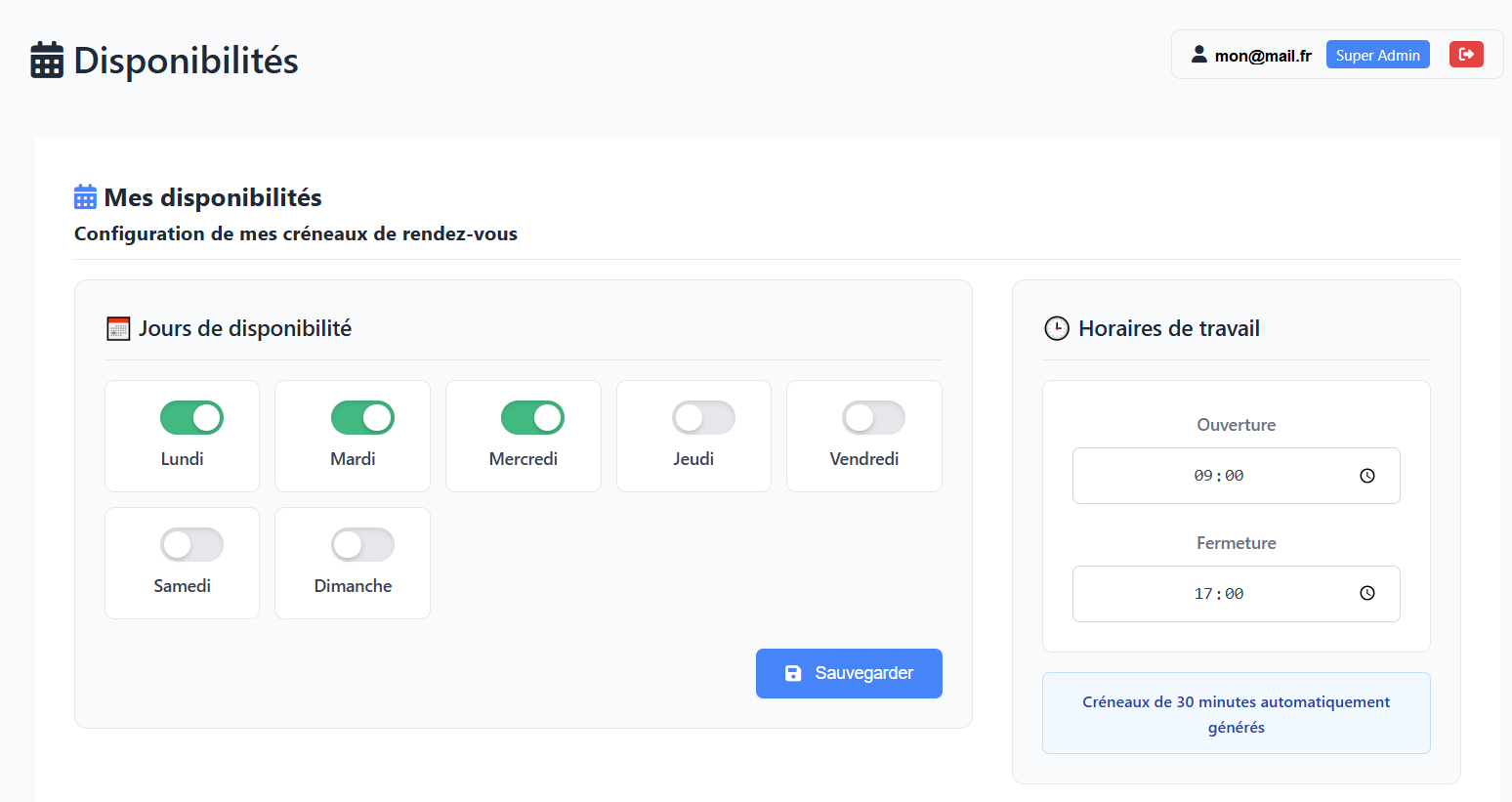The width and height of the screenshot is (1512, 802).
Task: Click the calendar icon beside Jours de disponibilité
Action: (118, 329)
